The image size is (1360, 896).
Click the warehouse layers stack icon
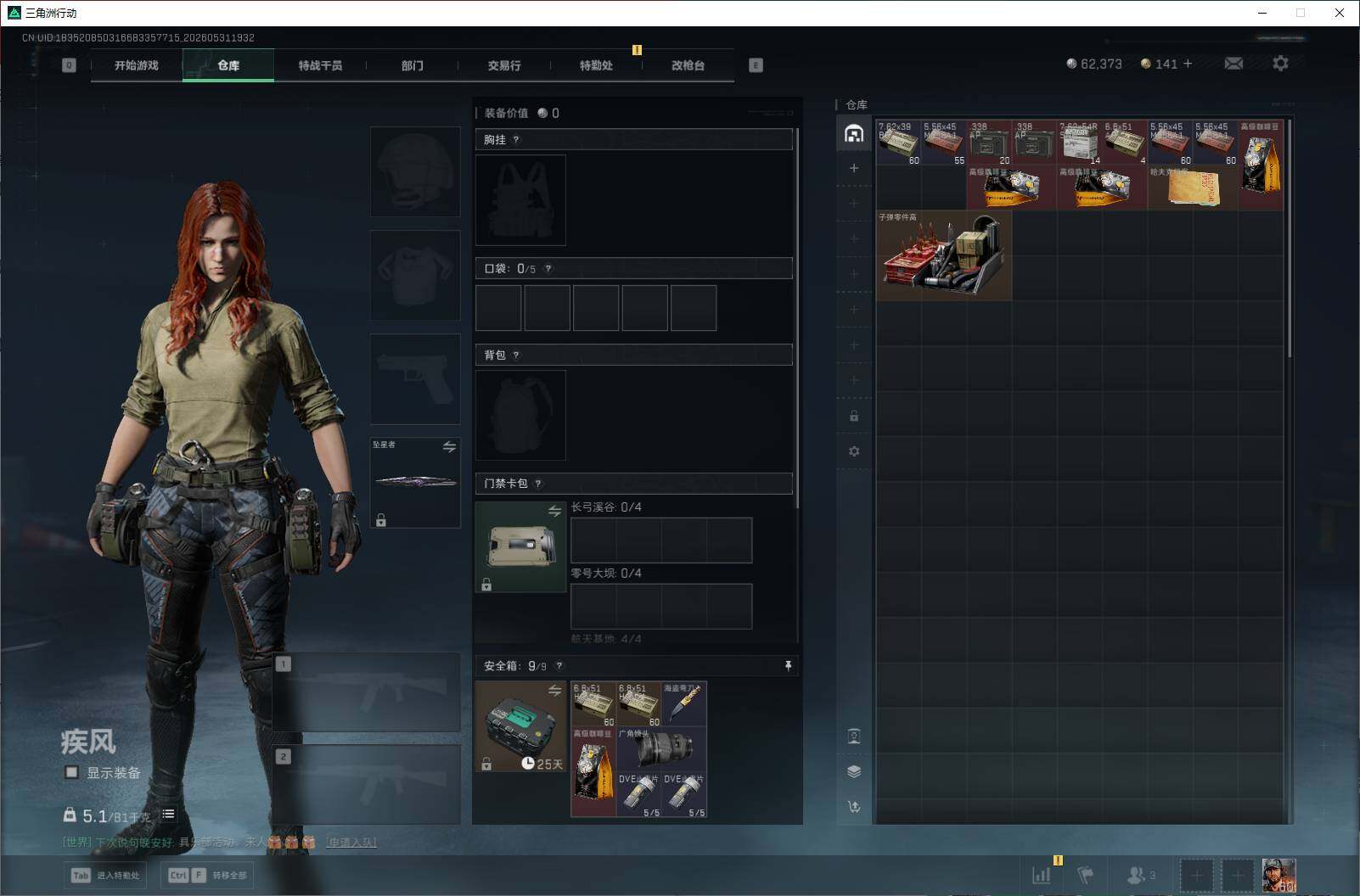point(854,771)
